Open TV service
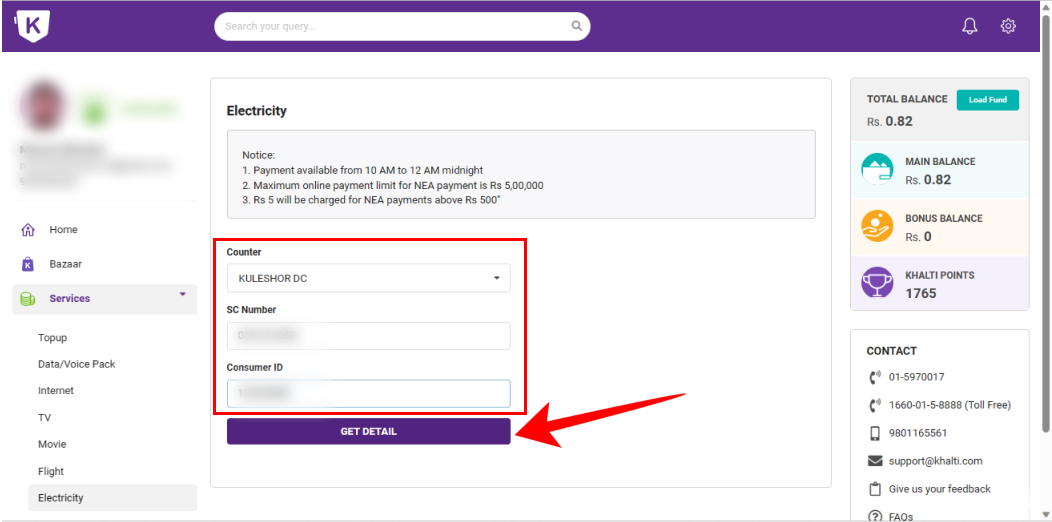This screenshot has width=1052, height=522. click(44, 417)
